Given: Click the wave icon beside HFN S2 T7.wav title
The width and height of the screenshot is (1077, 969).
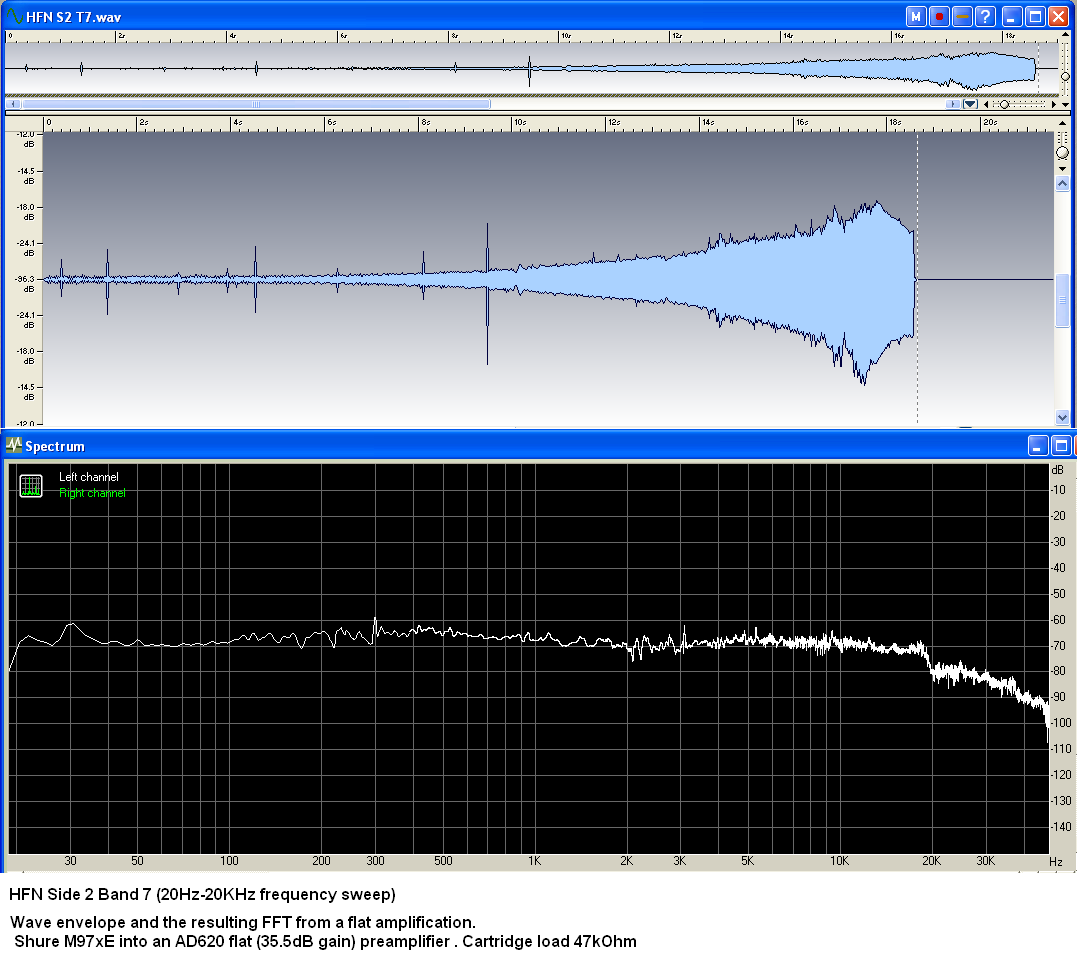Looking at the screenshot, I should 14,16.
